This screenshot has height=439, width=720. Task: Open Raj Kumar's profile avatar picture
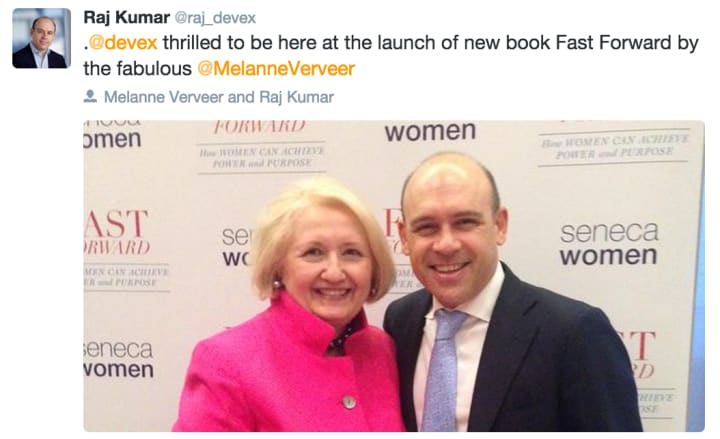pyautogui.click(x=41, y=38)
